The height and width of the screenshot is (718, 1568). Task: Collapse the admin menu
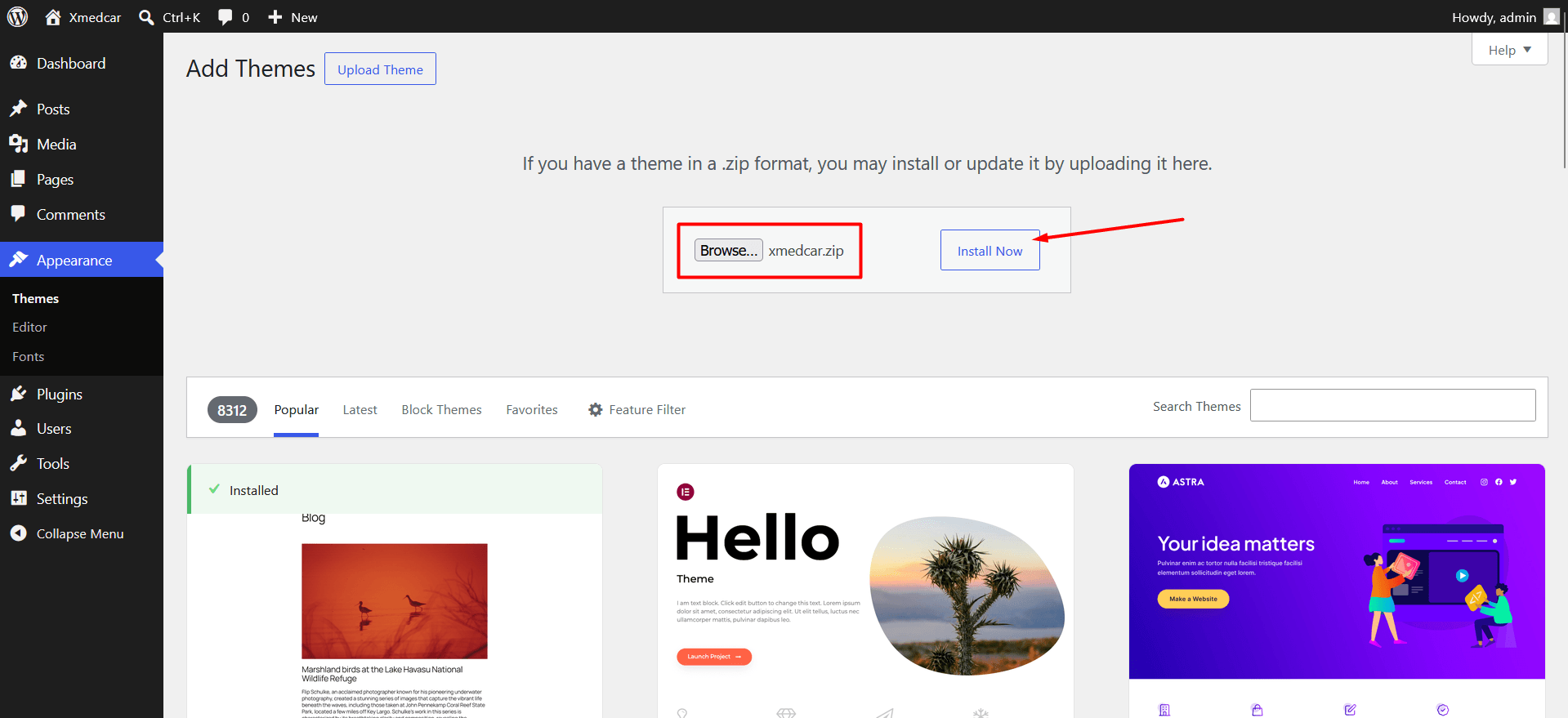click(80, 533)
